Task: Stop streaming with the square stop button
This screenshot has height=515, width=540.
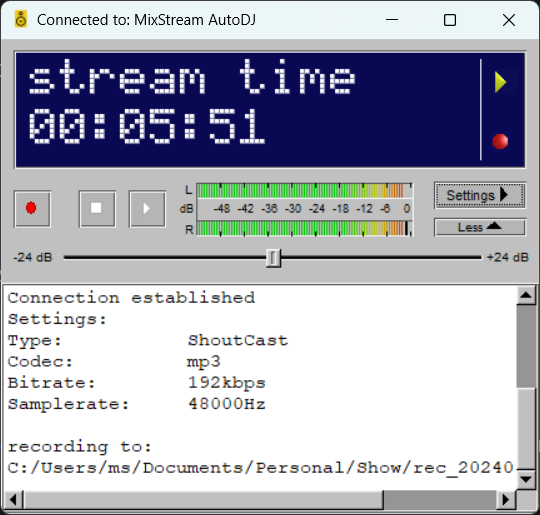Action: tap(97, 209)
